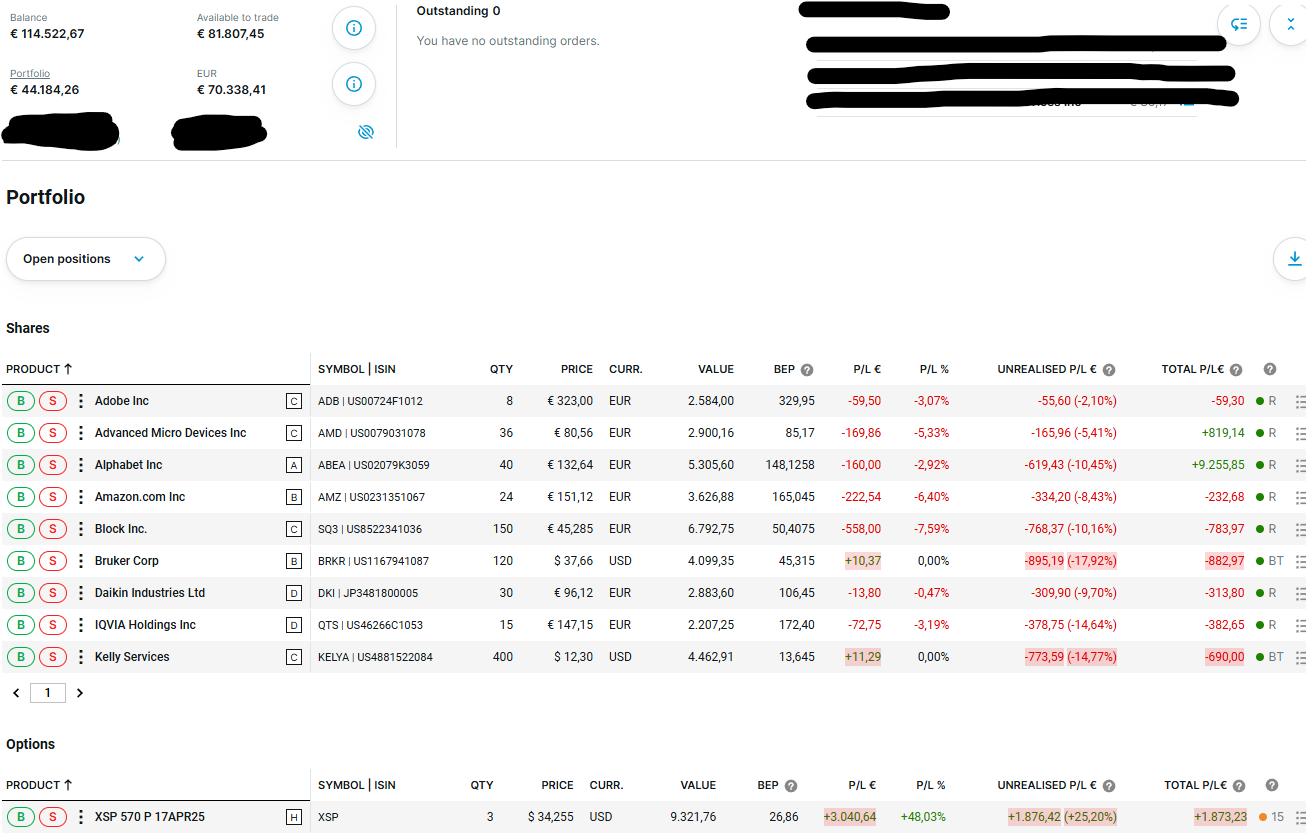This screenshot has height=840, width=1306.
Task: Click the list filter icon at top right
Action: pyautogui.click(x=1239, y=24)
